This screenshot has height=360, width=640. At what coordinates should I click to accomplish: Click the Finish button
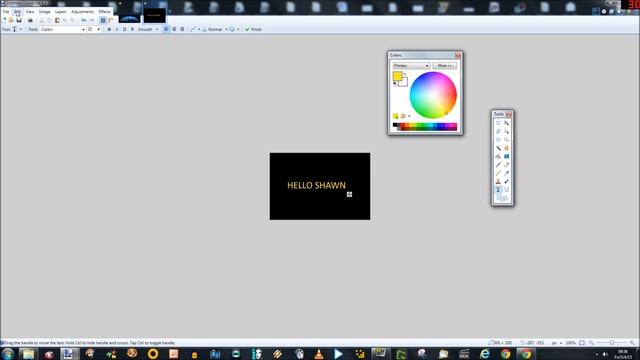click(253, 29)
